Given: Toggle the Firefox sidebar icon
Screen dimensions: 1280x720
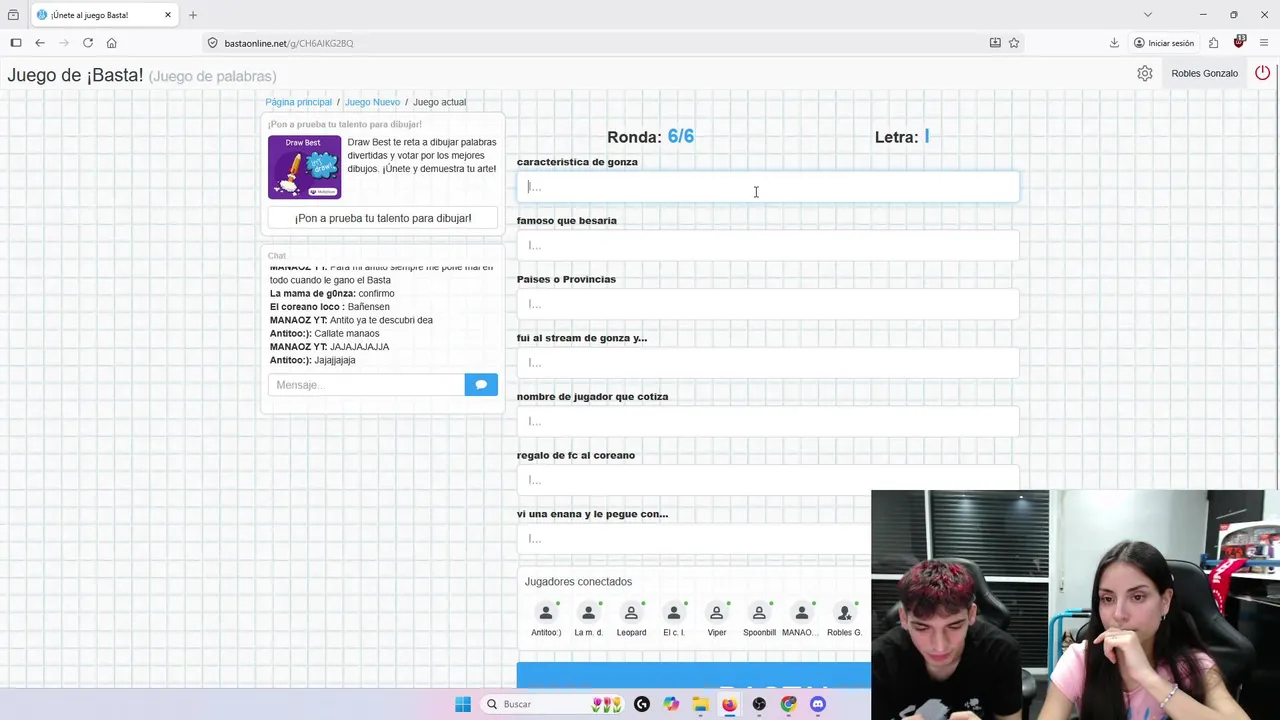Looking at the screenshot, I should [x=16, y=43].
